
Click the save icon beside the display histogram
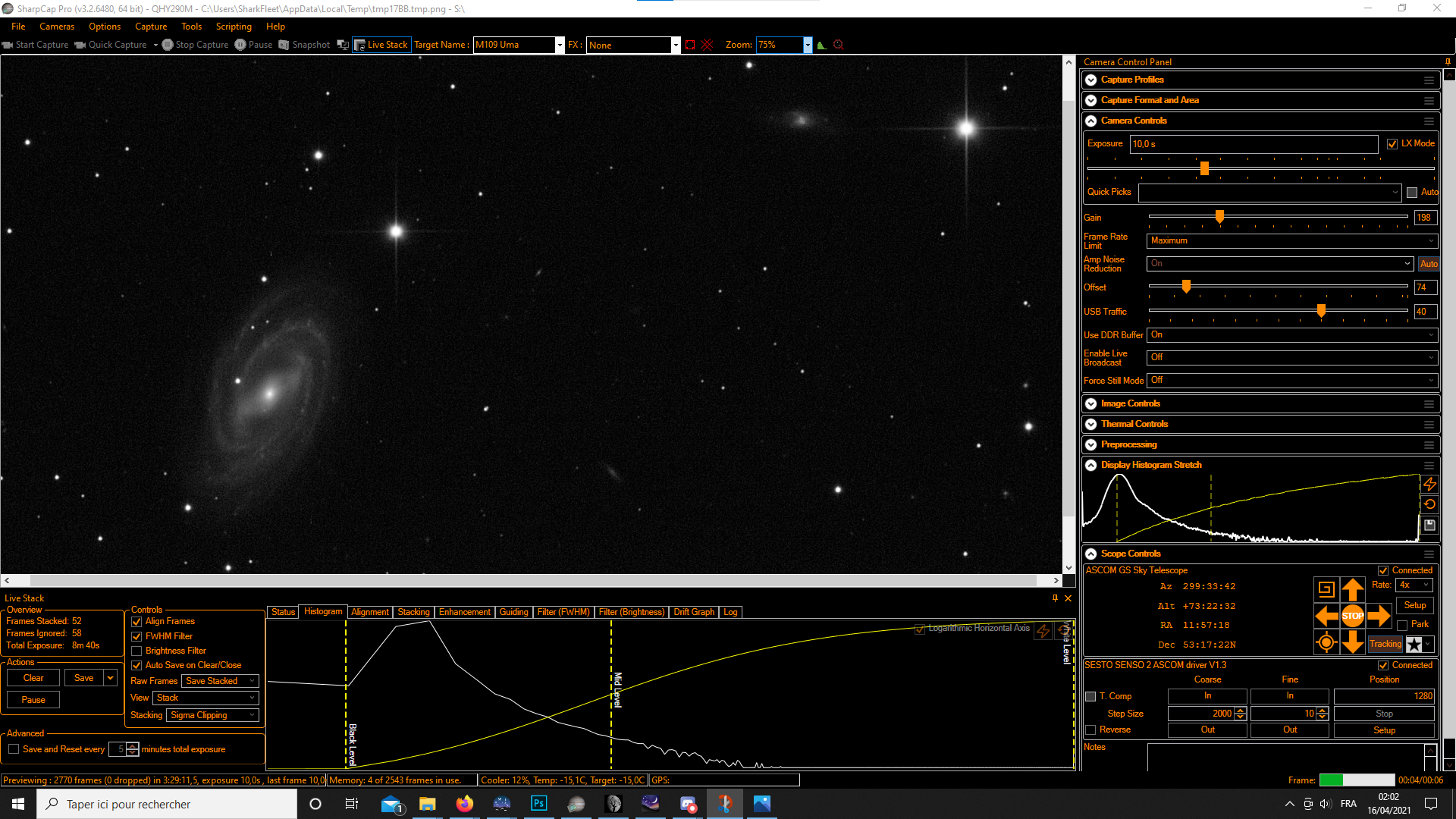[x=1429, y=525]
